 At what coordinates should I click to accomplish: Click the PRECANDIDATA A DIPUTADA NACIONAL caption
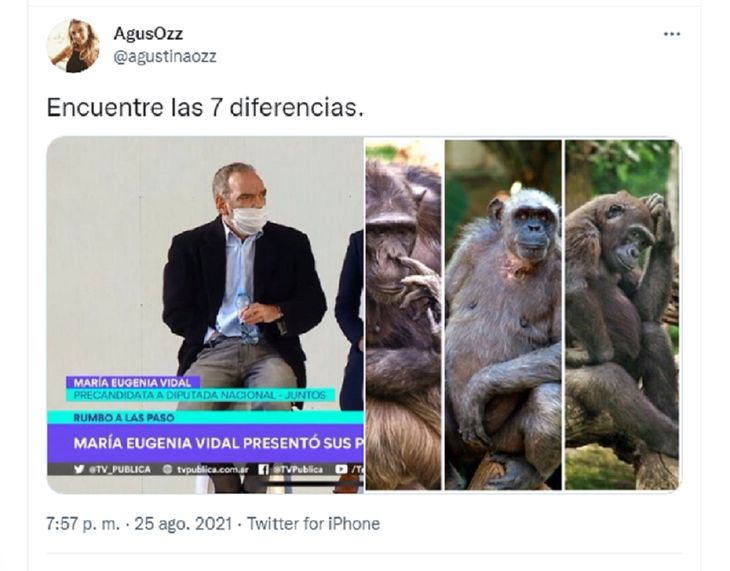(x=200, y=395)
